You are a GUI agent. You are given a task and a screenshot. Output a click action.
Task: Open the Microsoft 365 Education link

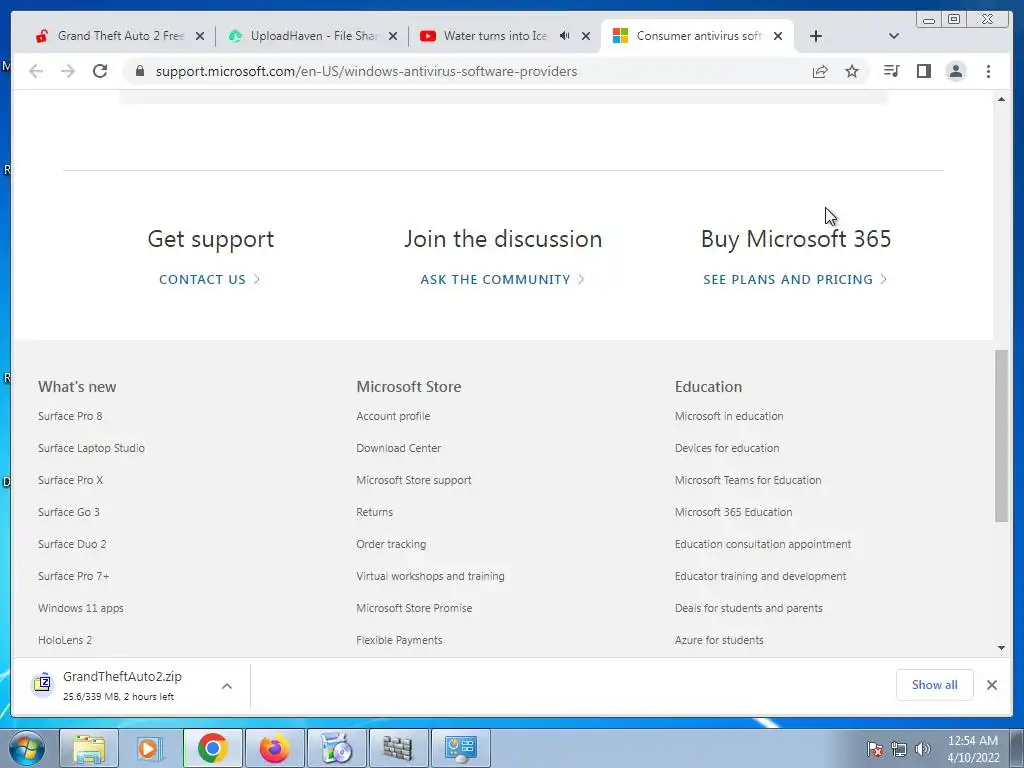click(733, 512)
